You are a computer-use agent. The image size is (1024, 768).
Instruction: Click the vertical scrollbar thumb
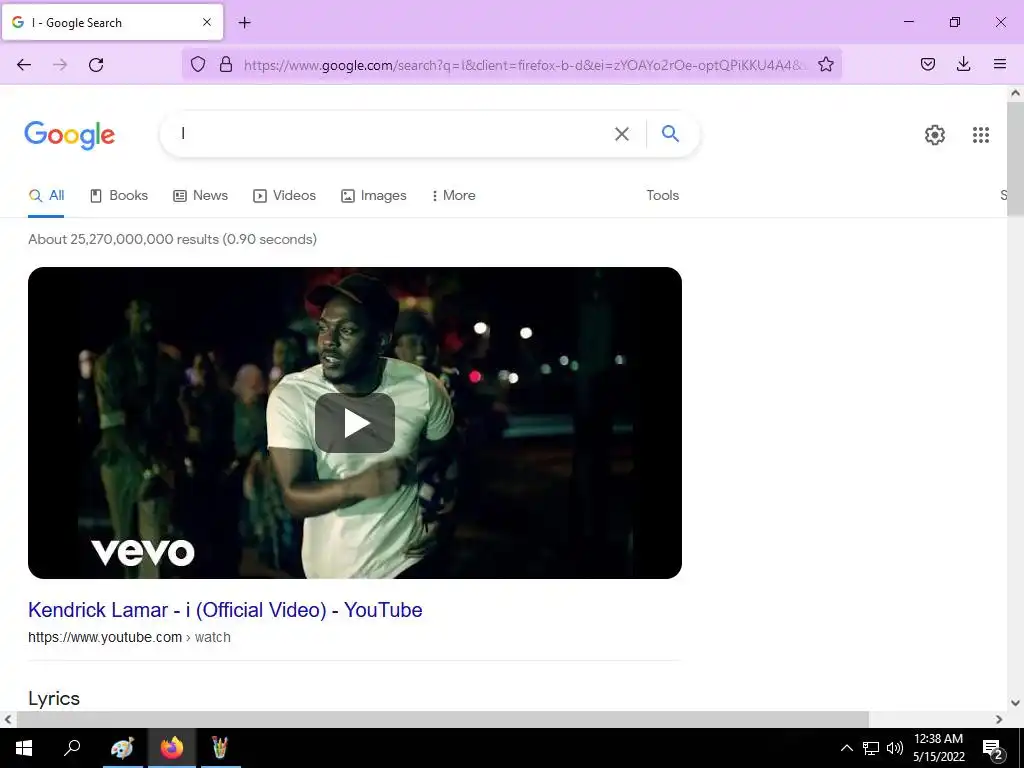pyautogui.click(x=1015, y=159)
